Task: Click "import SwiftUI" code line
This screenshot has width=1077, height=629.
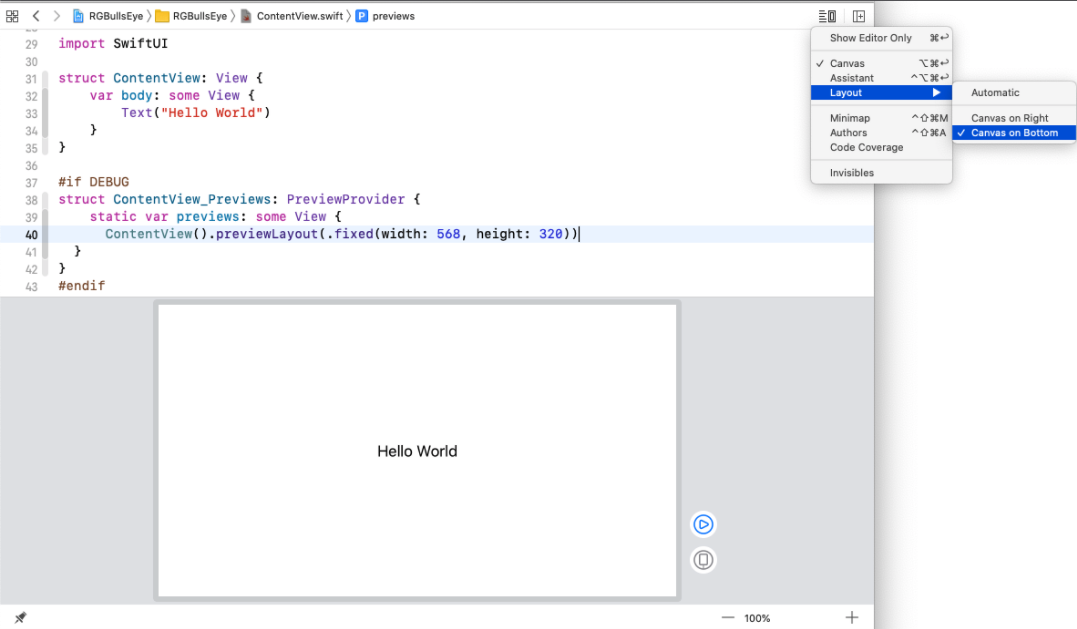Action: pyautogui.click(x=113, y=43)
